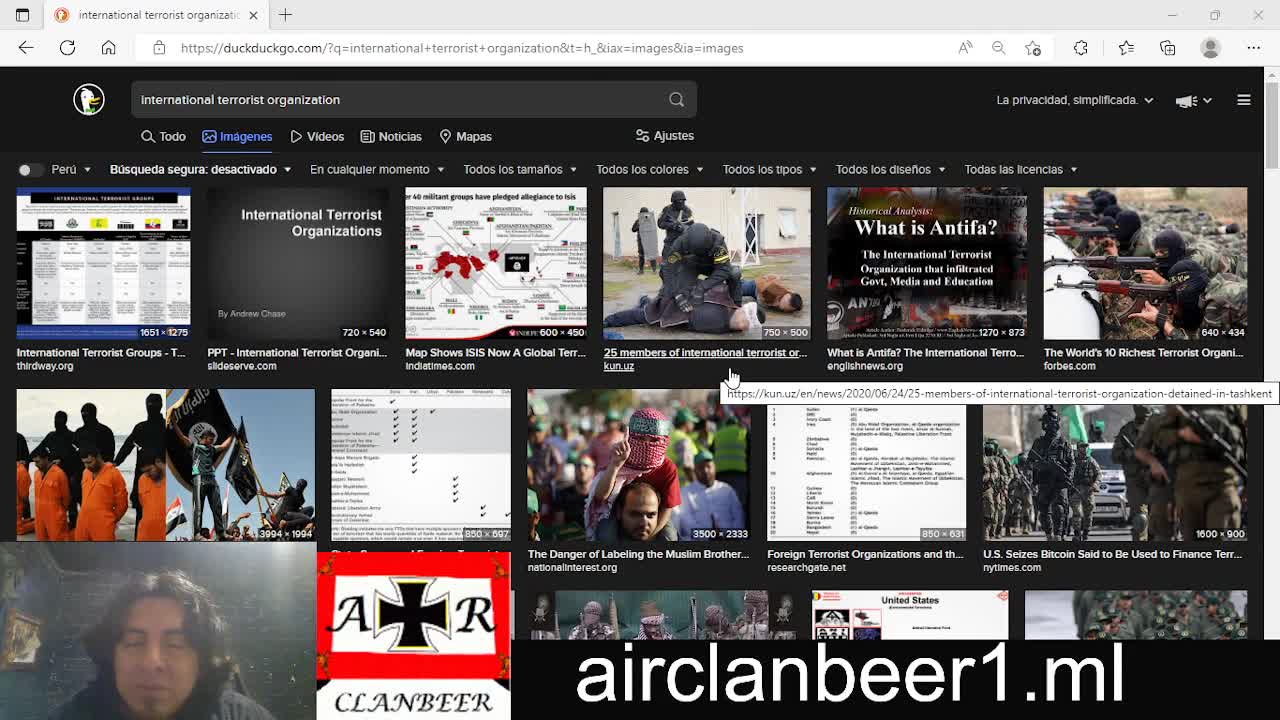Click the browser address bar URL
This screenshot has height=720, width=1280.
click(x=462, y=48)
